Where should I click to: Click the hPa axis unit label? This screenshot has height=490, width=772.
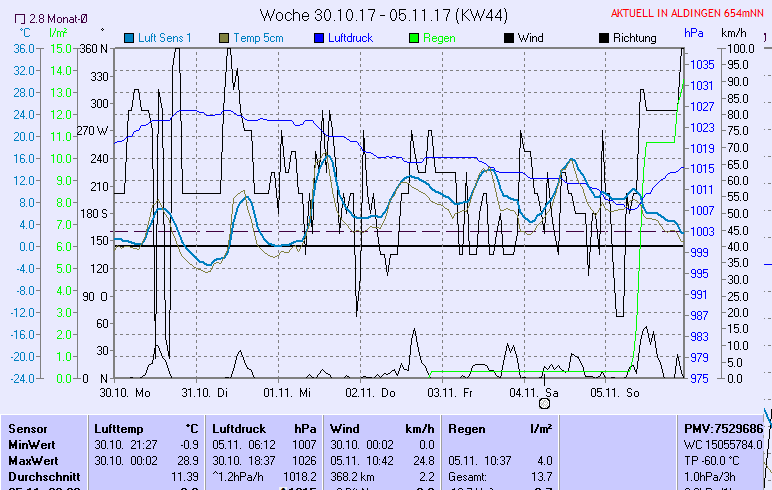694,33
